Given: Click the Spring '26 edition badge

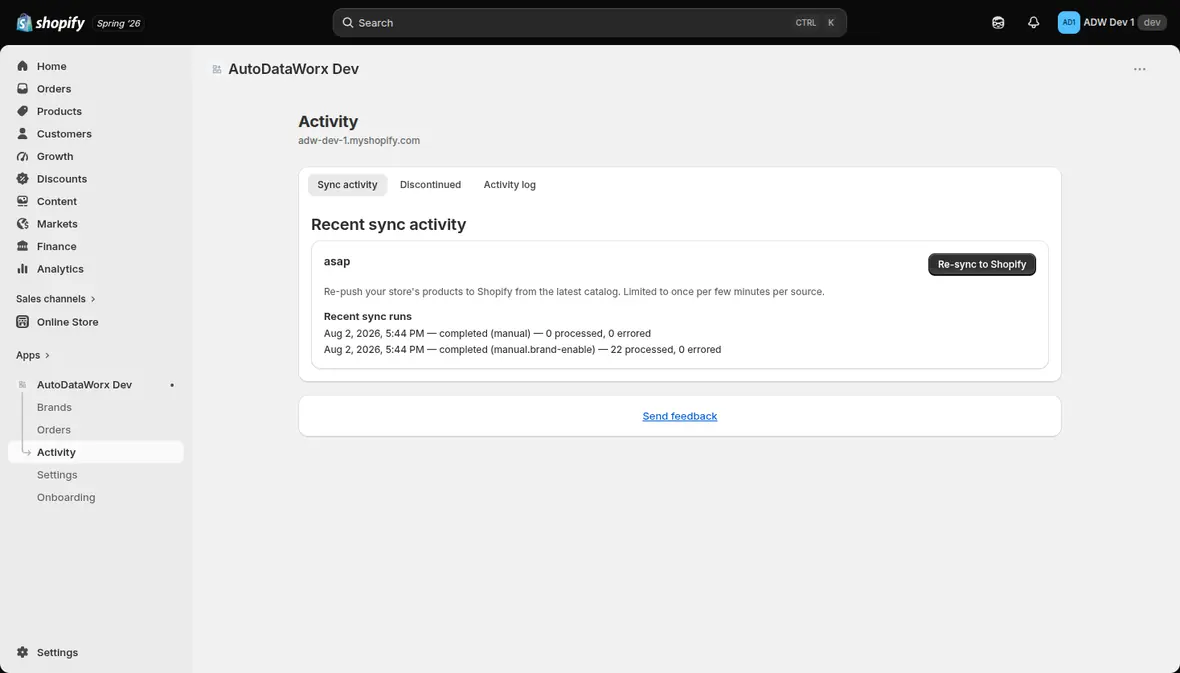Looking at the screenshot, I should click(x=119, y=23).
